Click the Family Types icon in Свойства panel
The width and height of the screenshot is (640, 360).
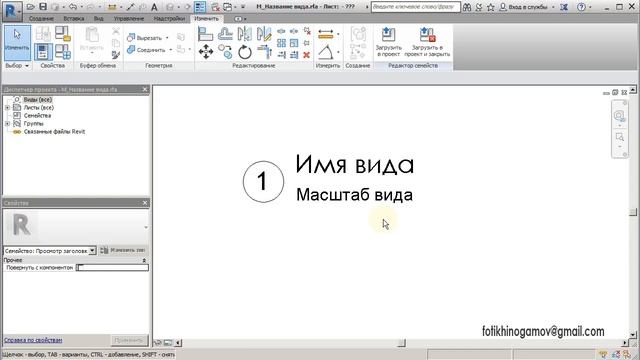pos(63,52)
